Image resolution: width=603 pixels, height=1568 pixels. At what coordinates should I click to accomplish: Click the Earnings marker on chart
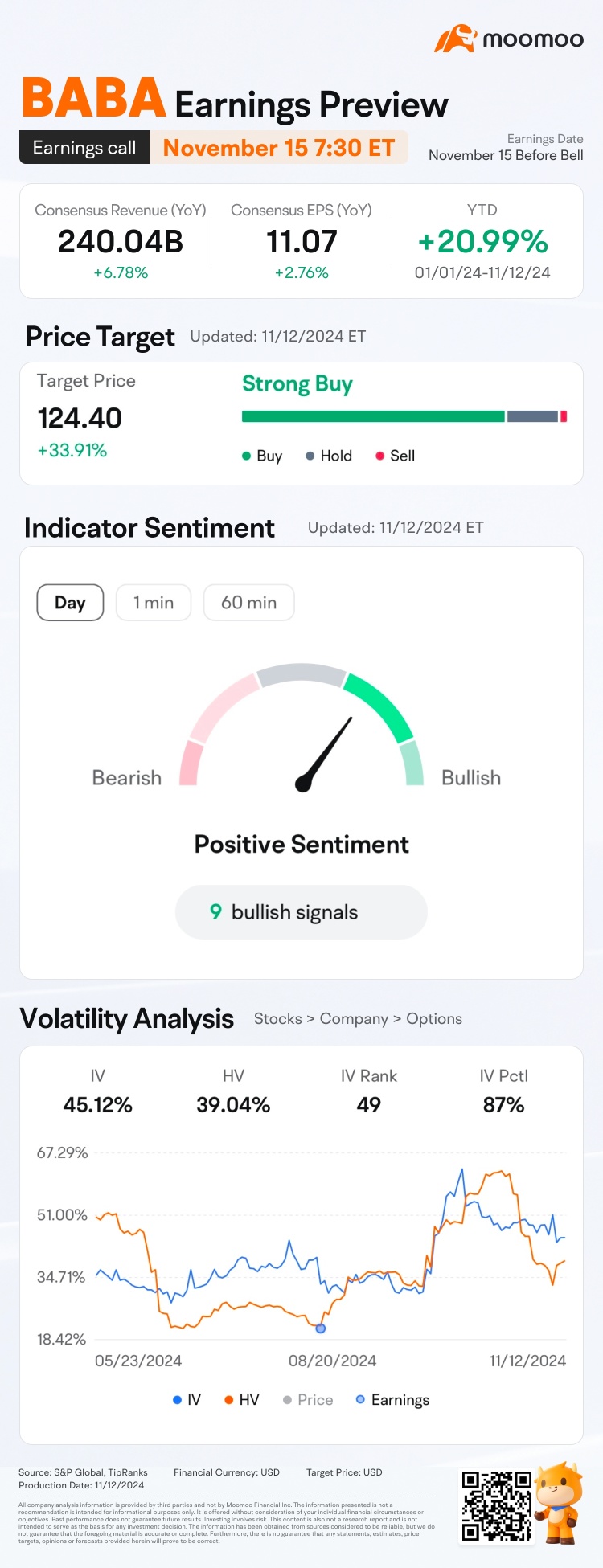(321, 1329)
